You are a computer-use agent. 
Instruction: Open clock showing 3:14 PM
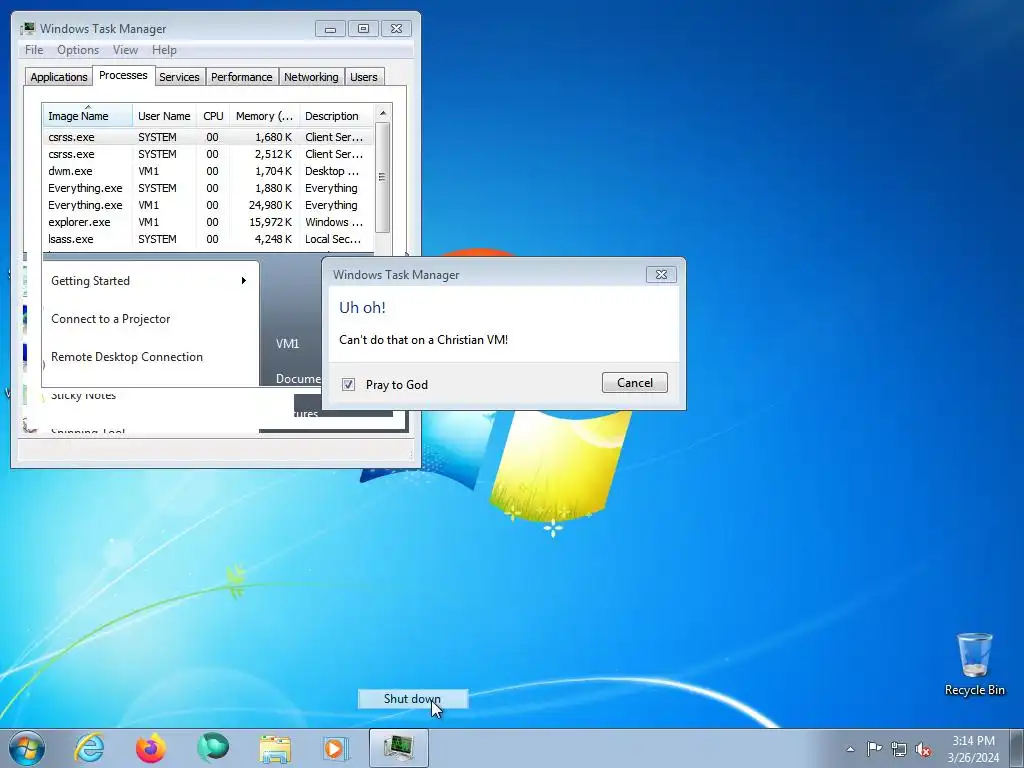tap(973, 749)
